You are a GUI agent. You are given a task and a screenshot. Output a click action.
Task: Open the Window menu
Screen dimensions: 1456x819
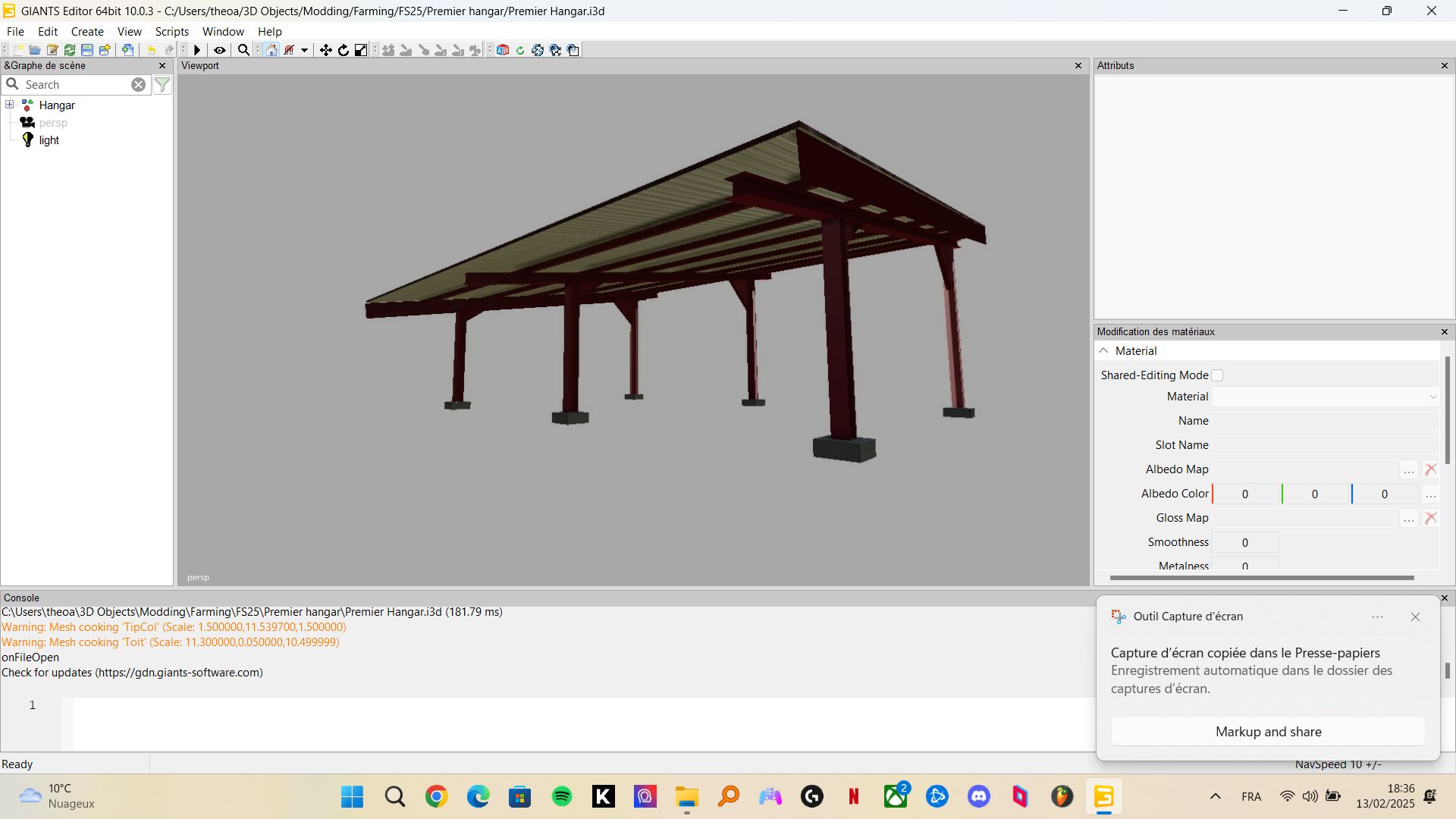click(x=222, y=31)
